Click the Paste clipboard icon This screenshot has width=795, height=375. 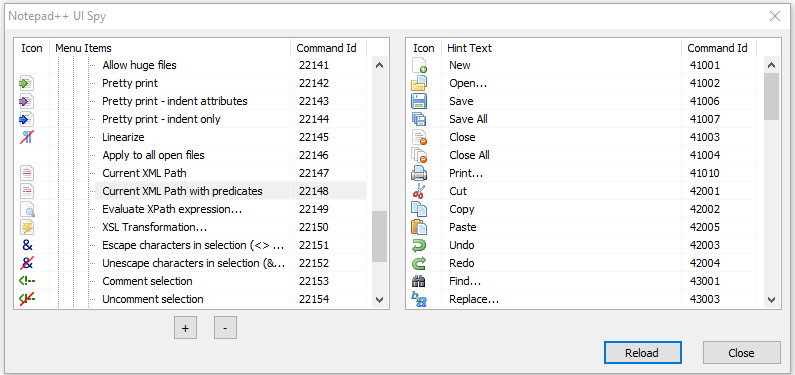(419, 227)
